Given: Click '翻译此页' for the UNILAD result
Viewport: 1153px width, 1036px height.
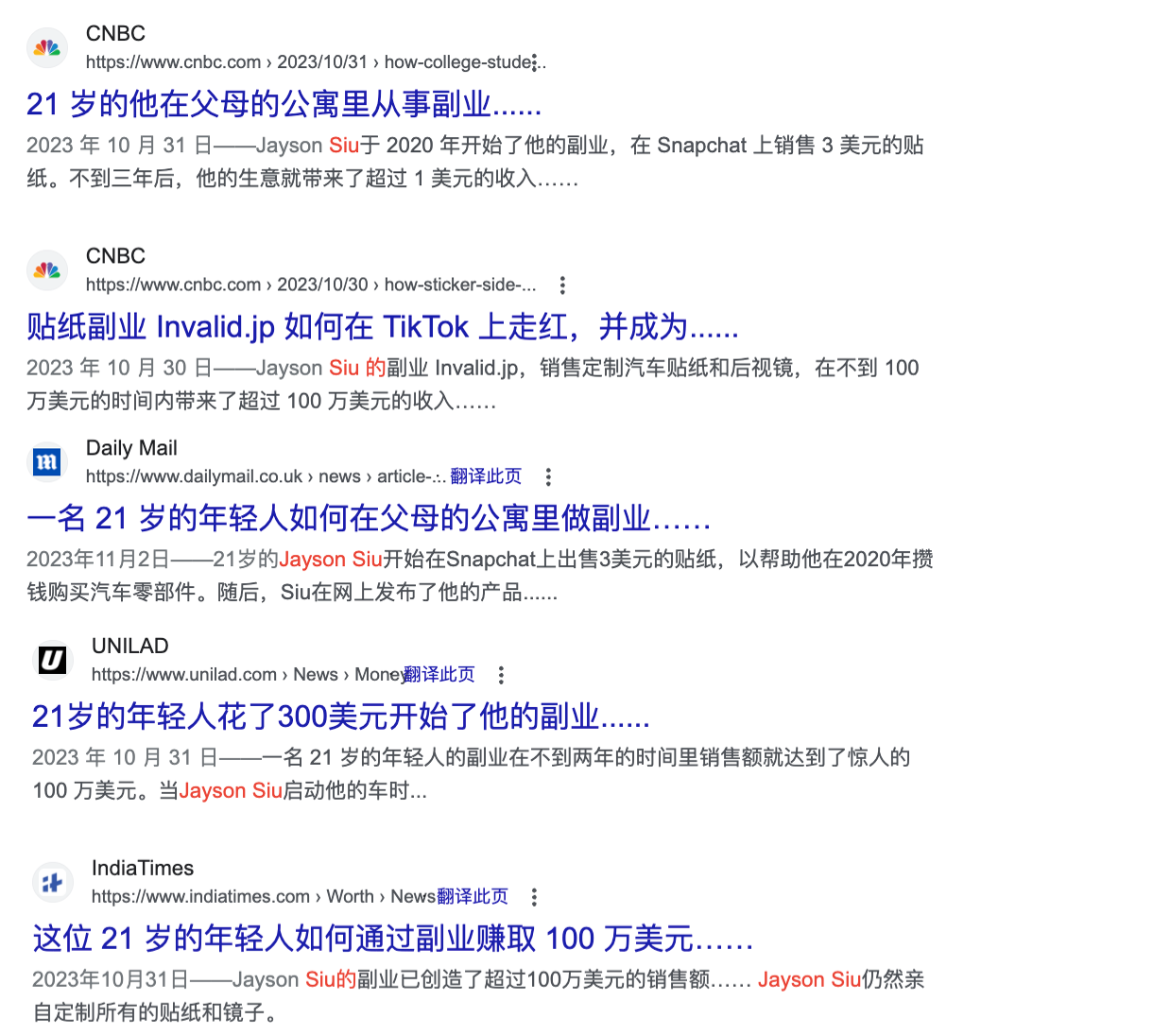Looking at the screenshot, I should click(439, 675).
